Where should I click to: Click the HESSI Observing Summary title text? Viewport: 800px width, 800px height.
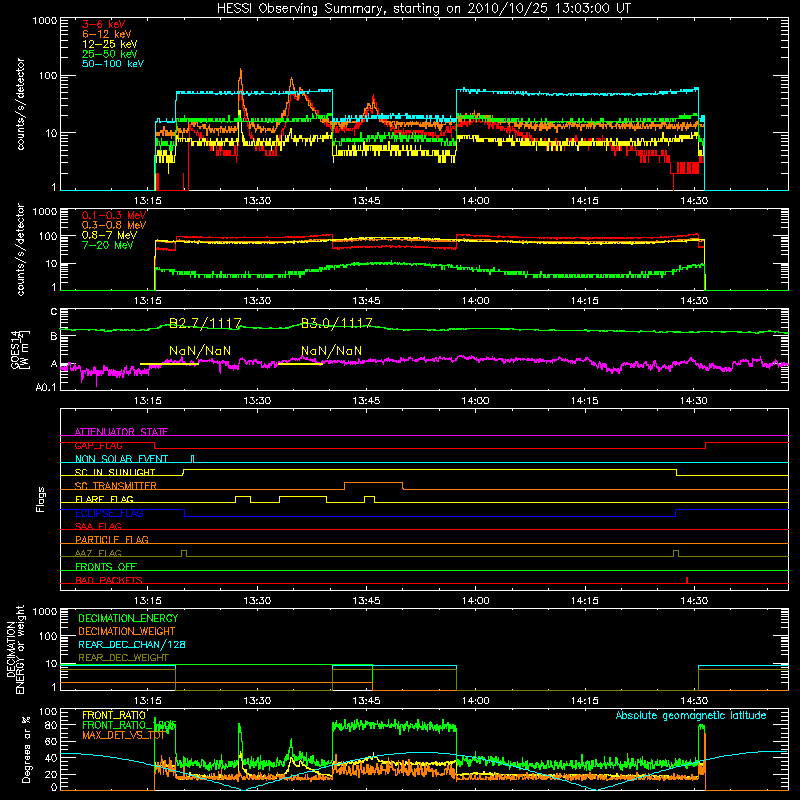click(424, 9)
